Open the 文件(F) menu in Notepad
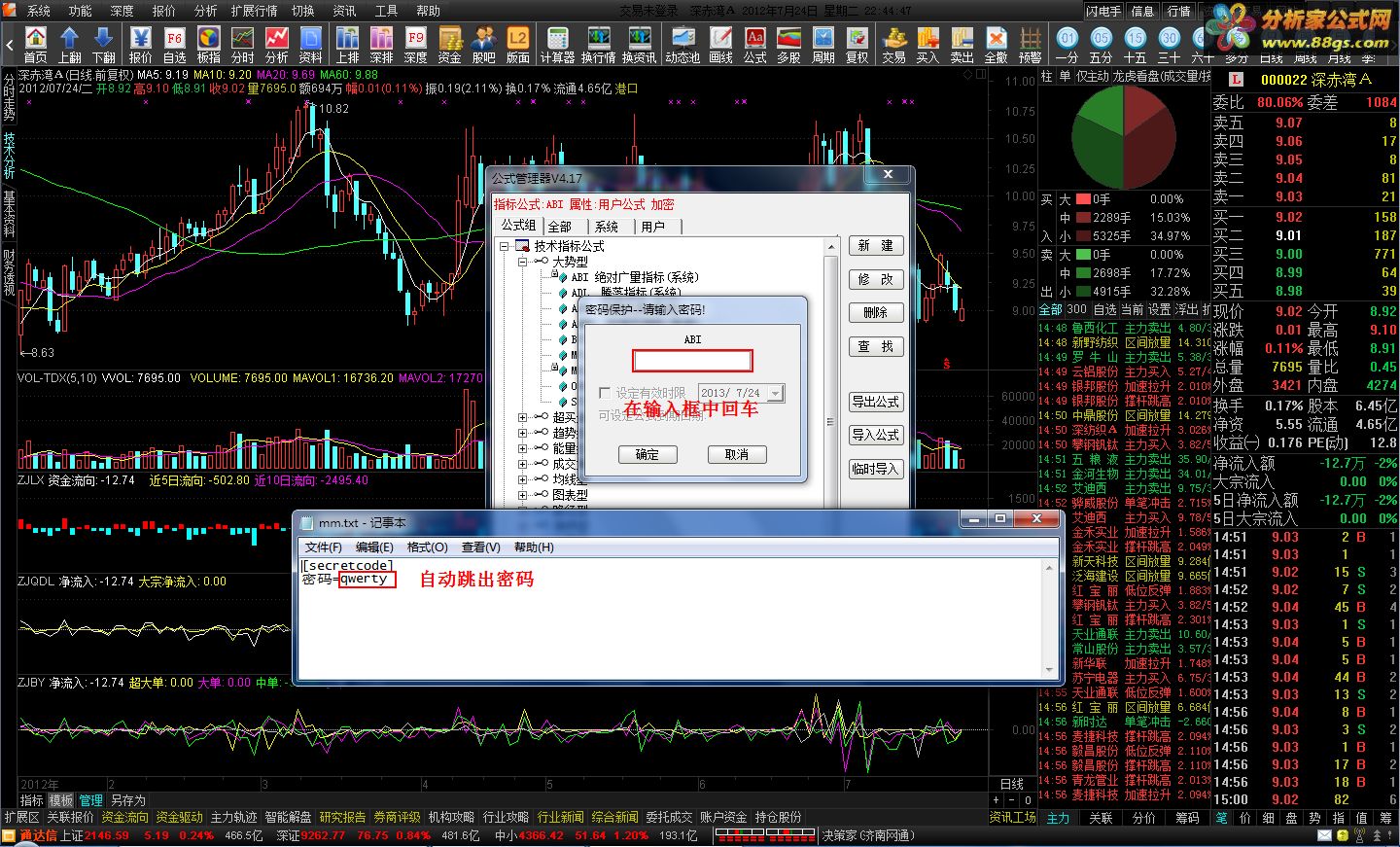Viewport: 1400px width, 847px height. [324, 547]
